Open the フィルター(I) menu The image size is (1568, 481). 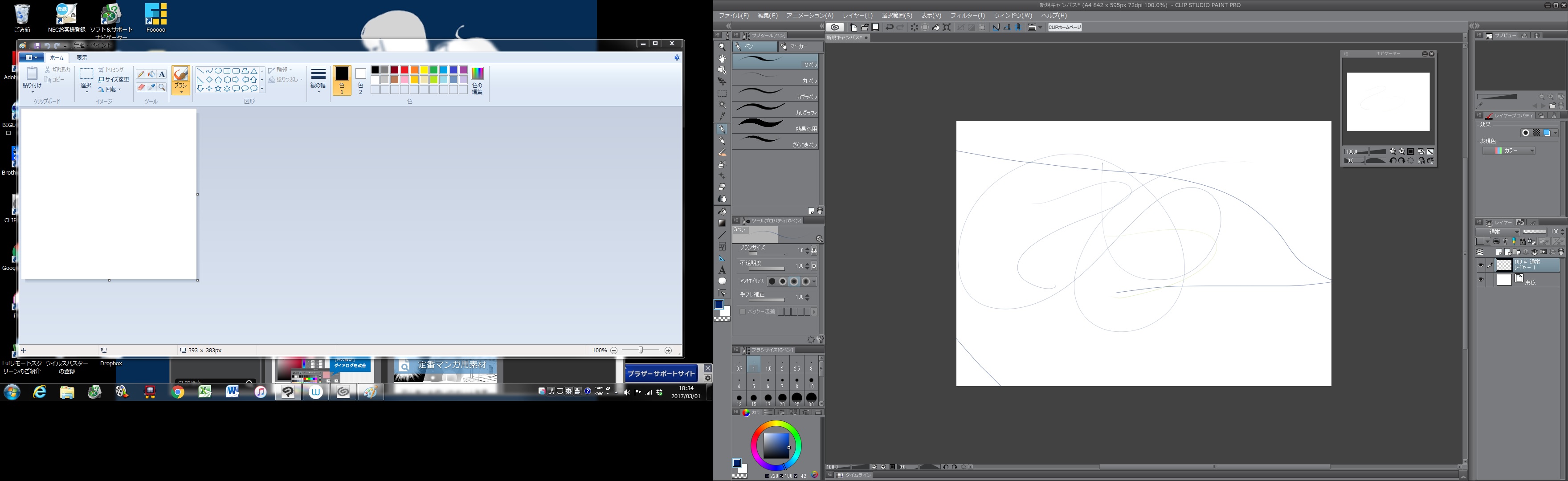coord(967,15)
